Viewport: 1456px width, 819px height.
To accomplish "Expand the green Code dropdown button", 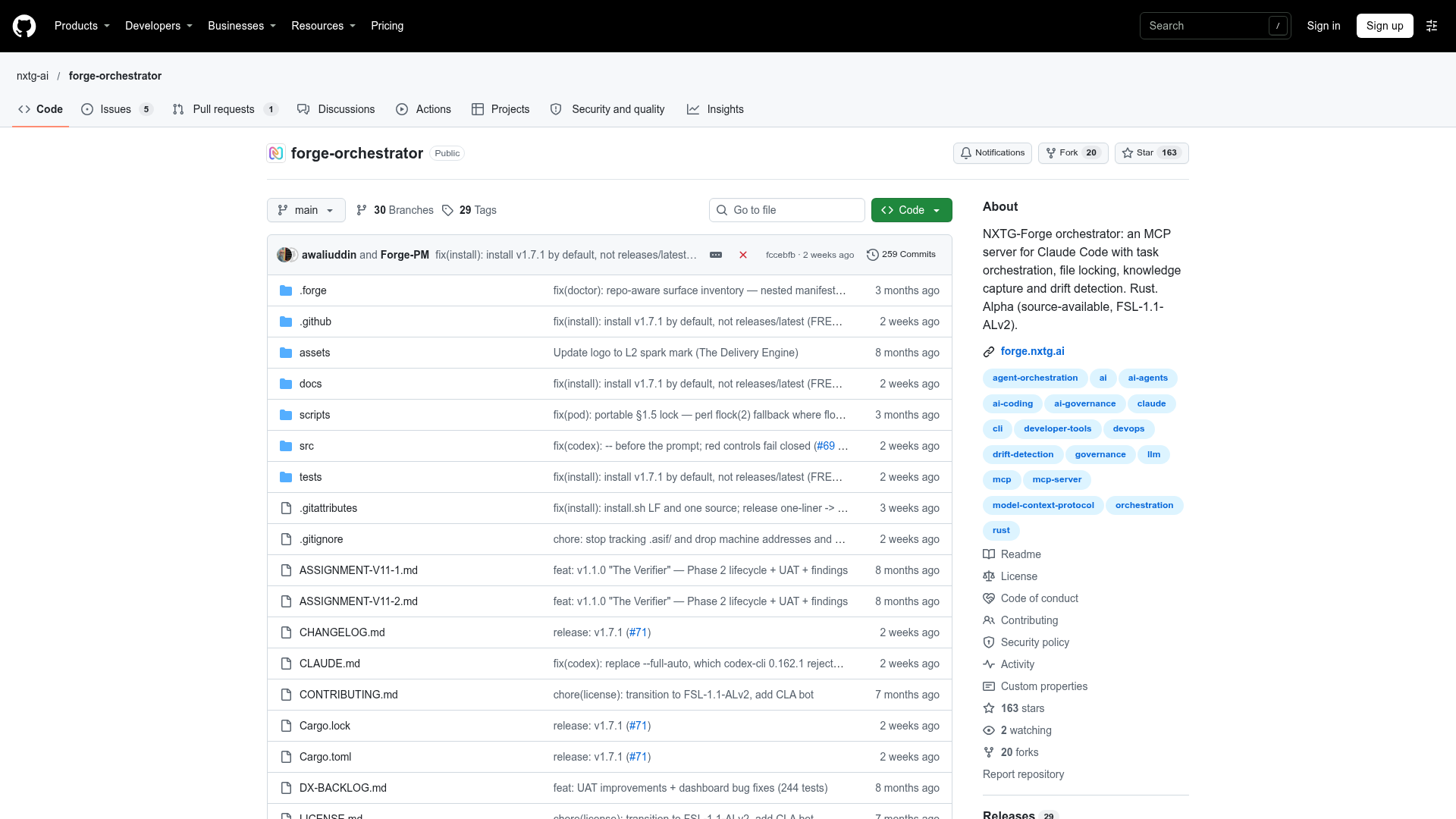I will click(x=912, y=210).
